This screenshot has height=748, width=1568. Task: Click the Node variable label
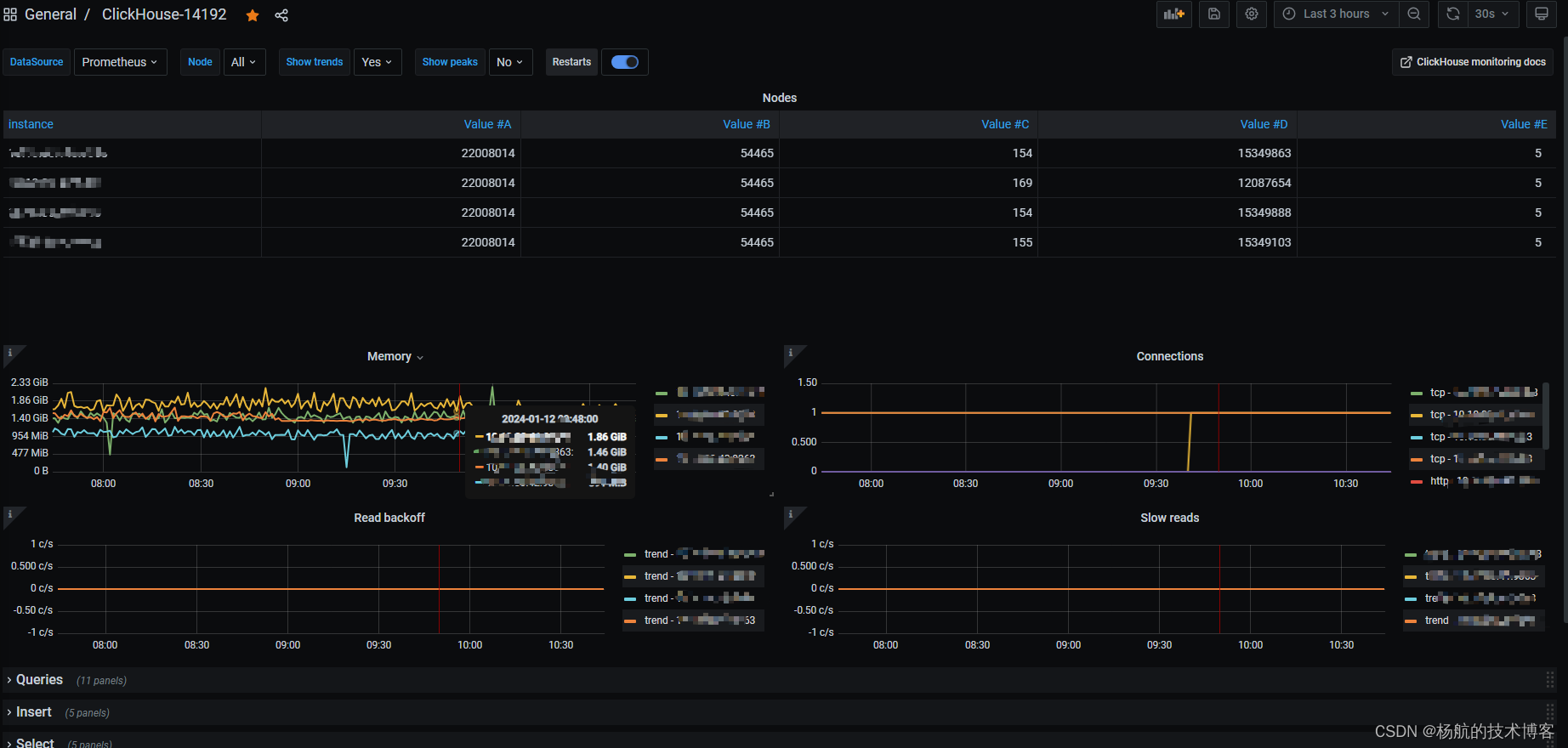point(200,62)
